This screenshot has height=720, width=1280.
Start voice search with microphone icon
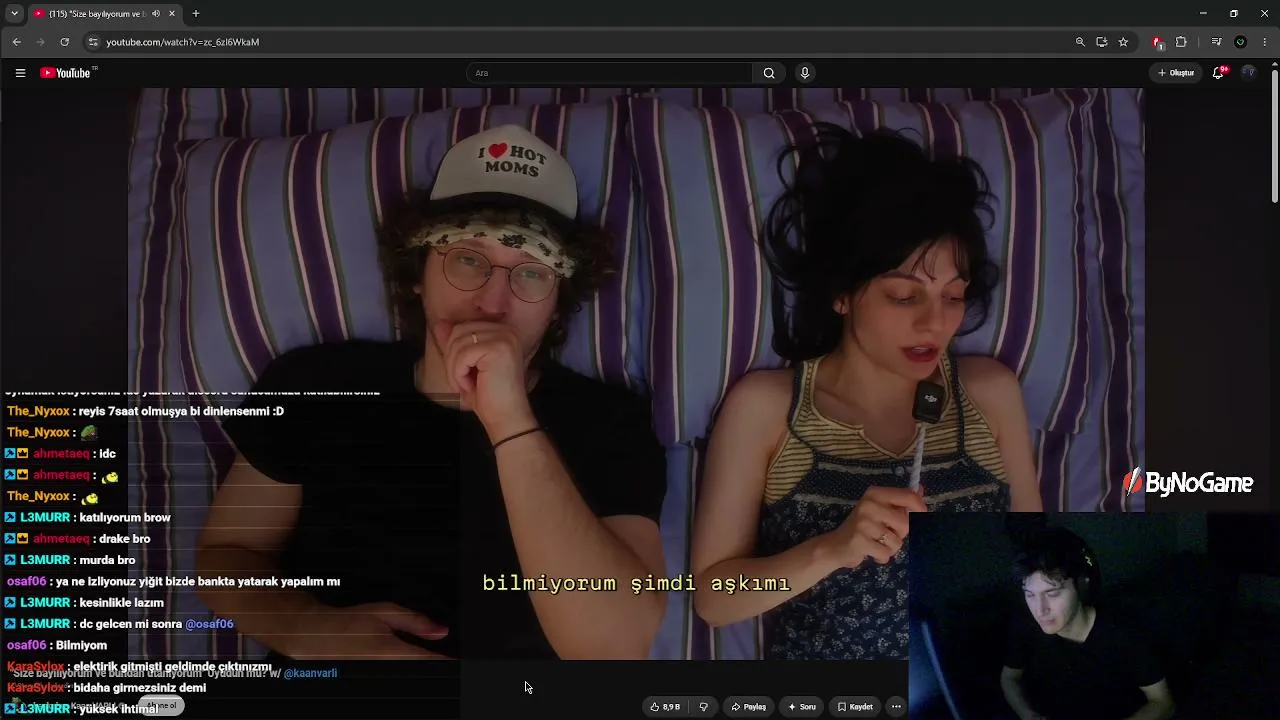805,73
